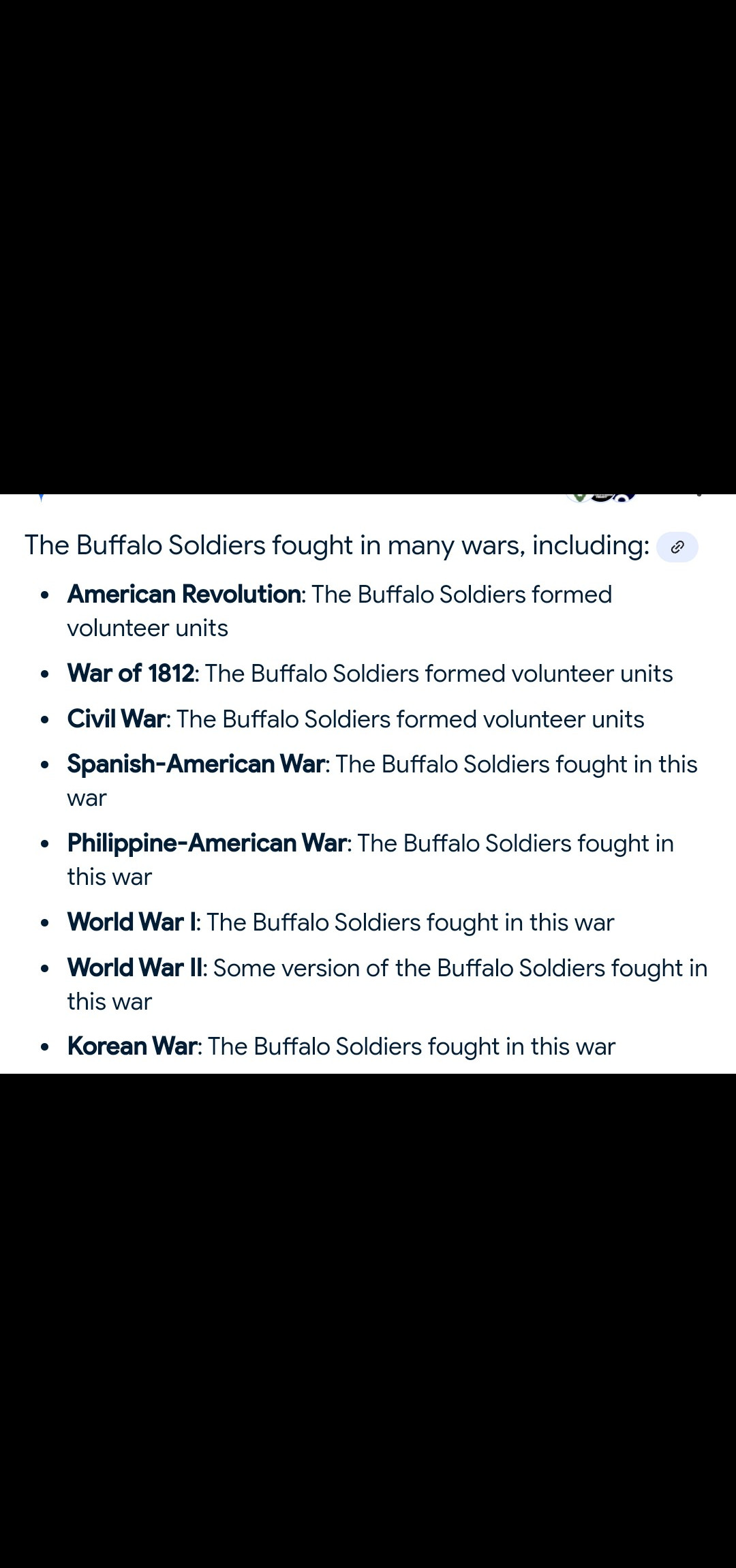Select the Korean War description text
The height and width of the screenshot is (1568, 736).
pos(412,1046)
